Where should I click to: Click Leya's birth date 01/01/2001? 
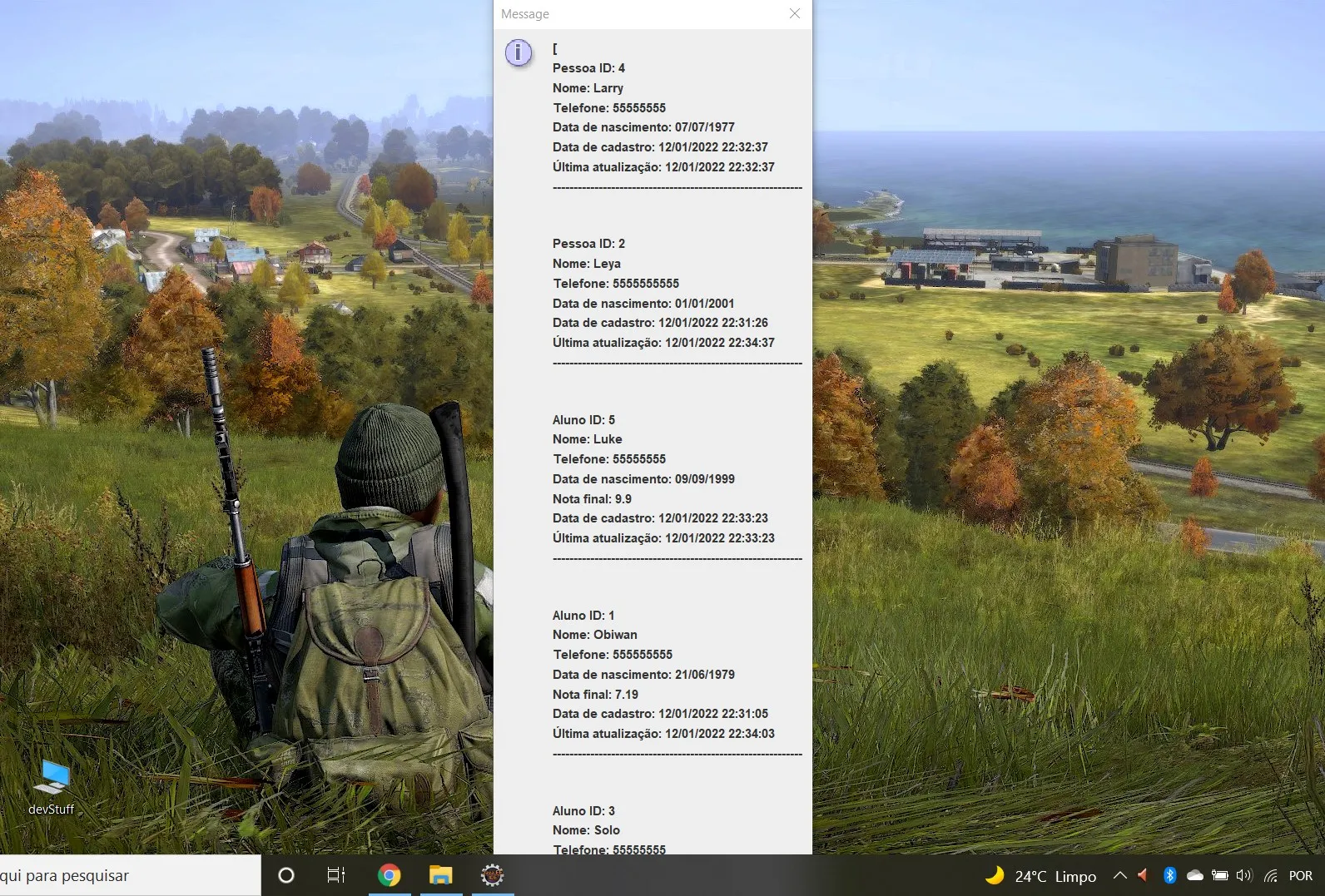click(705, 304)
